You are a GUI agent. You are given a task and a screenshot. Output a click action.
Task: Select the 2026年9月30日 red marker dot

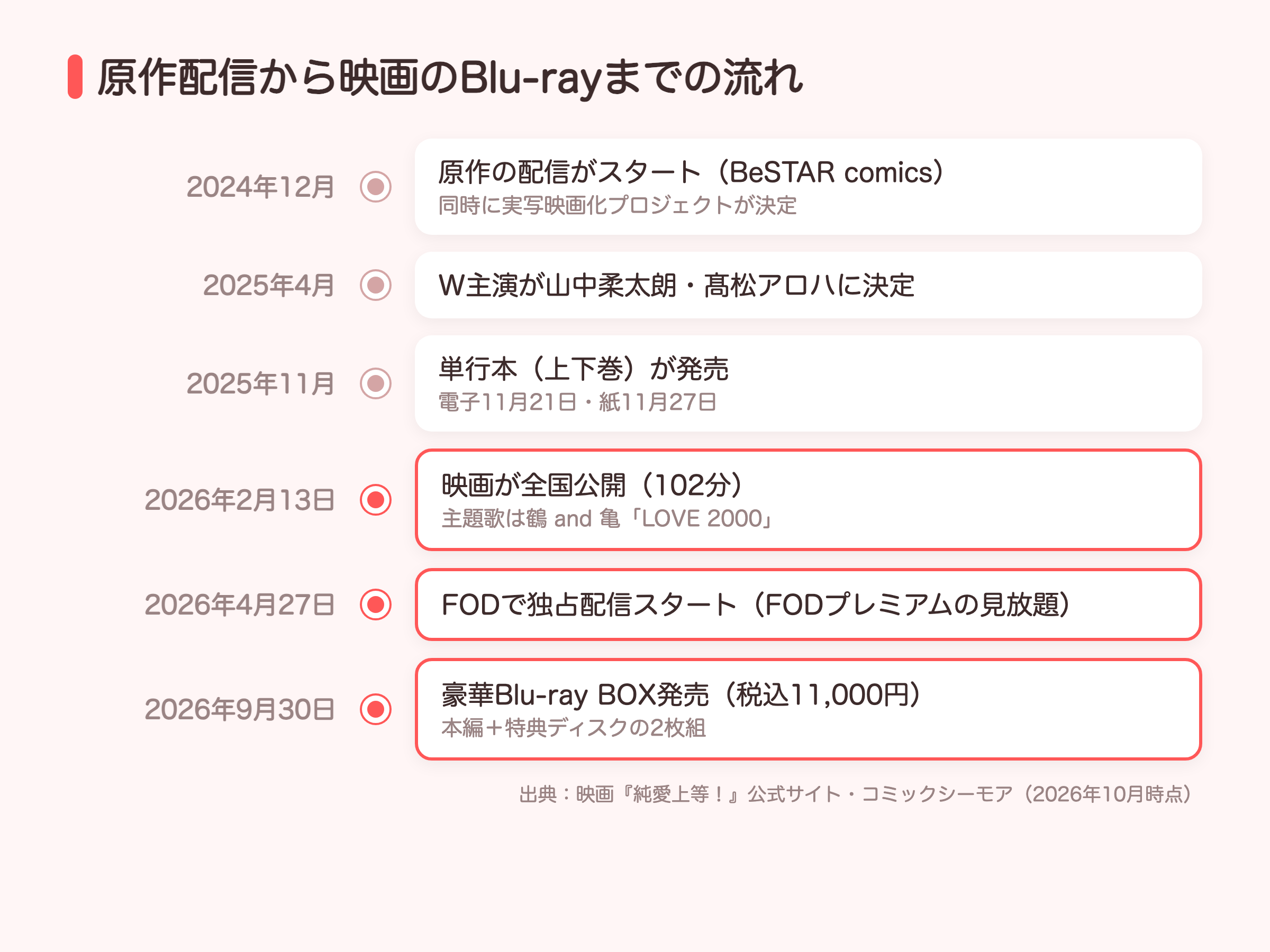point(376,709)
